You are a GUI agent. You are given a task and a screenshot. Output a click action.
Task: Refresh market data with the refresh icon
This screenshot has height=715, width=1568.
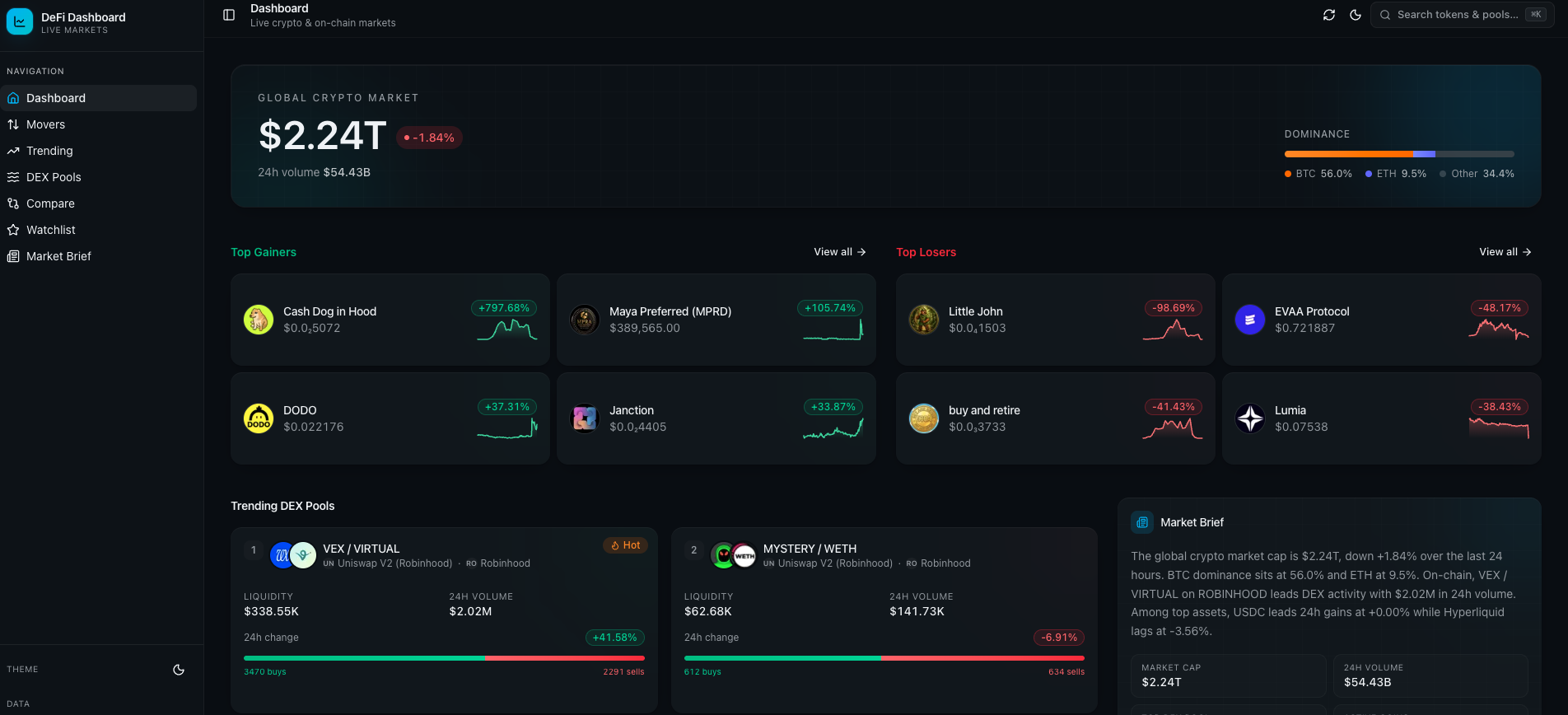click(x=1329, y=15)
